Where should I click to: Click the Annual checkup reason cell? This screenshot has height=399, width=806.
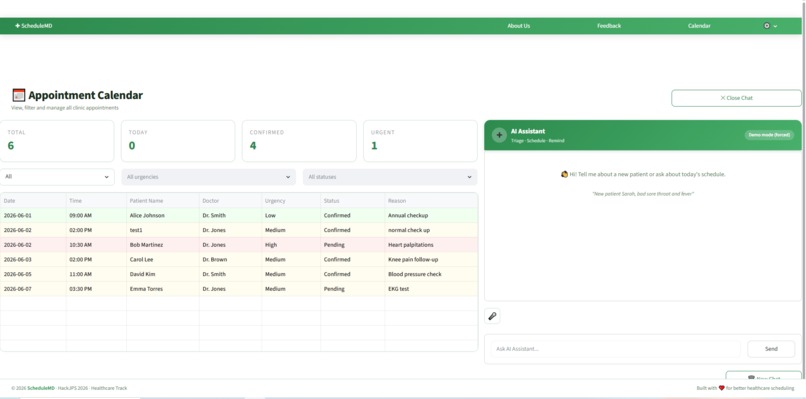tap(431, 215)
